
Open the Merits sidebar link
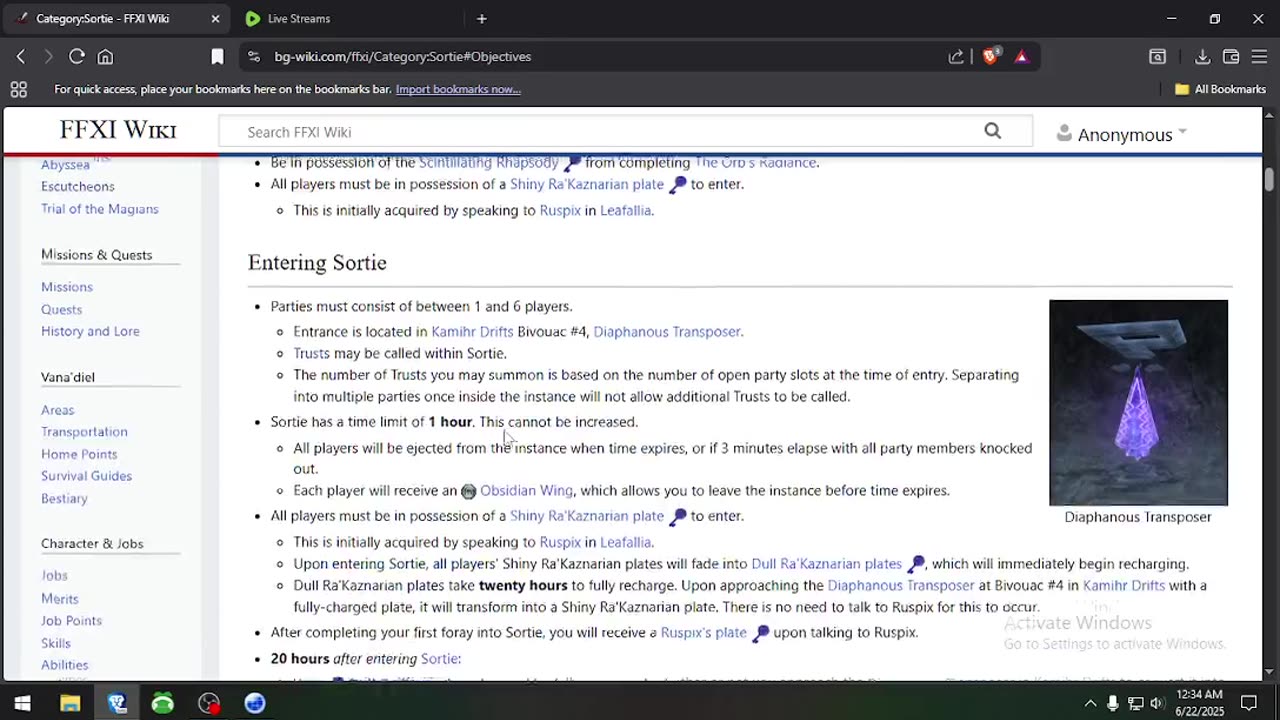[60, 599]
